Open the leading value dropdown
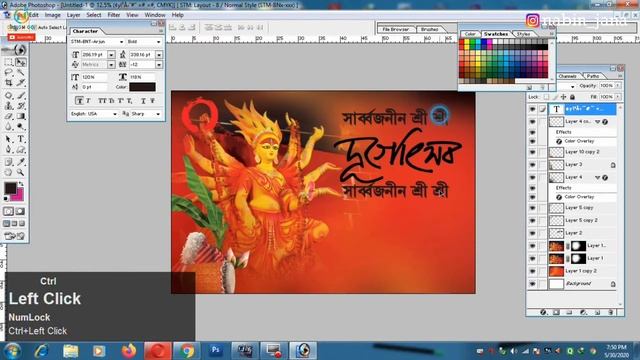Screen dimensions: 640x360 [159, 55]
